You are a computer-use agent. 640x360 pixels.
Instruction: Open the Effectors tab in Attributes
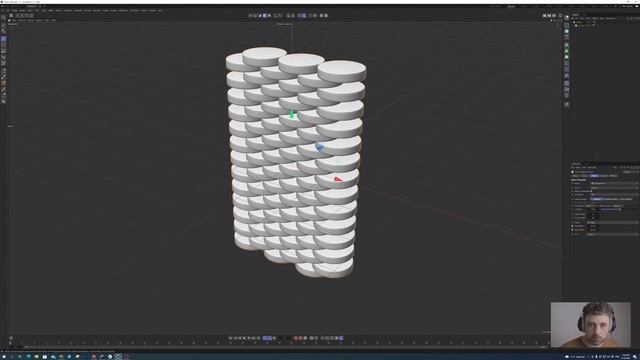click(x=613, y=176)
